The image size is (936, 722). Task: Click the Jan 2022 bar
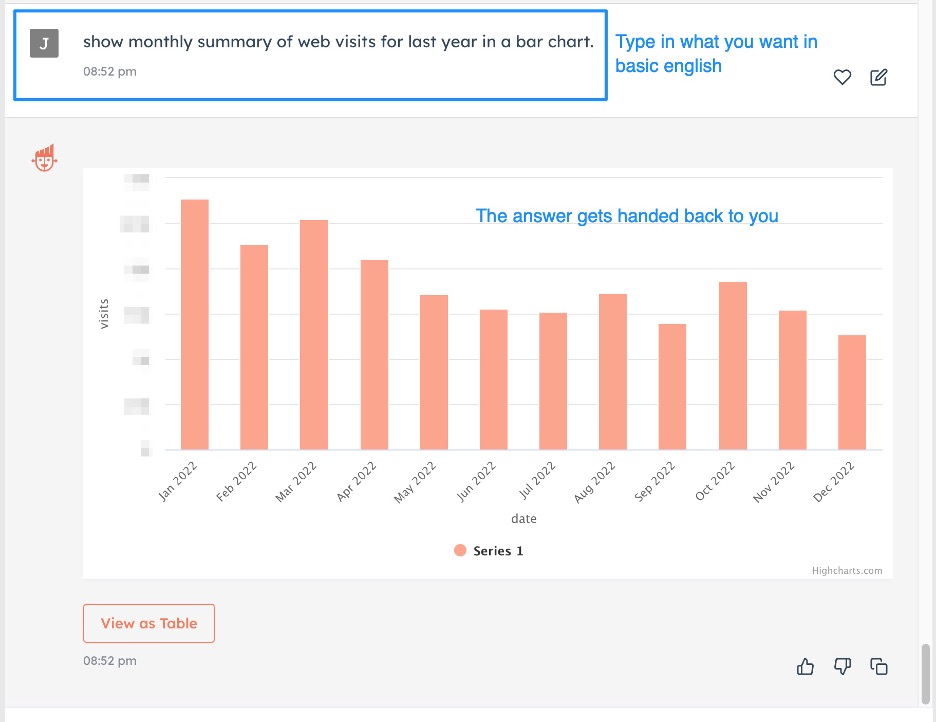195,325
